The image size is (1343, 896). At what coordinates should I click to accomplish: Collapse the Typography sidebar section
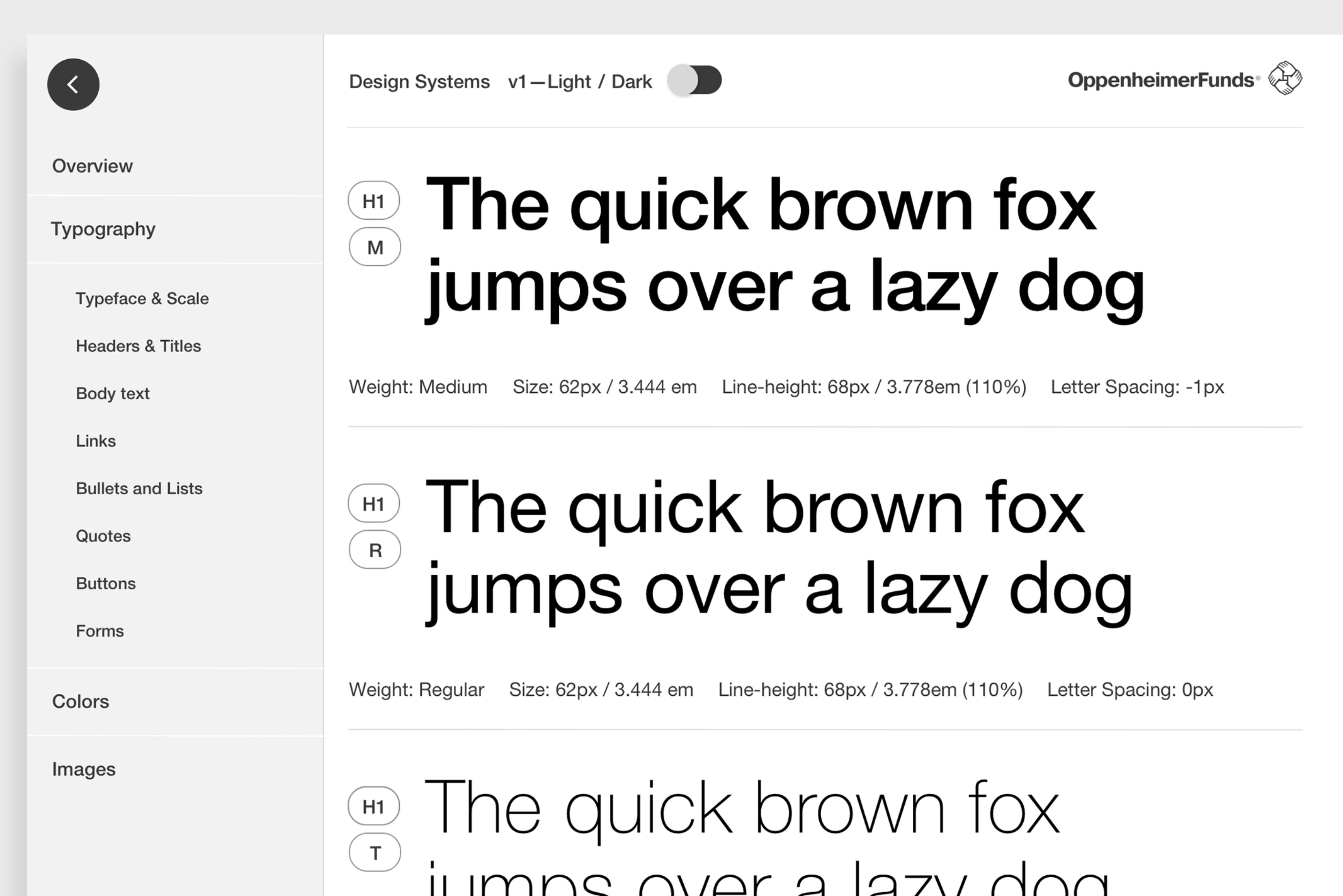coord(103,229)
